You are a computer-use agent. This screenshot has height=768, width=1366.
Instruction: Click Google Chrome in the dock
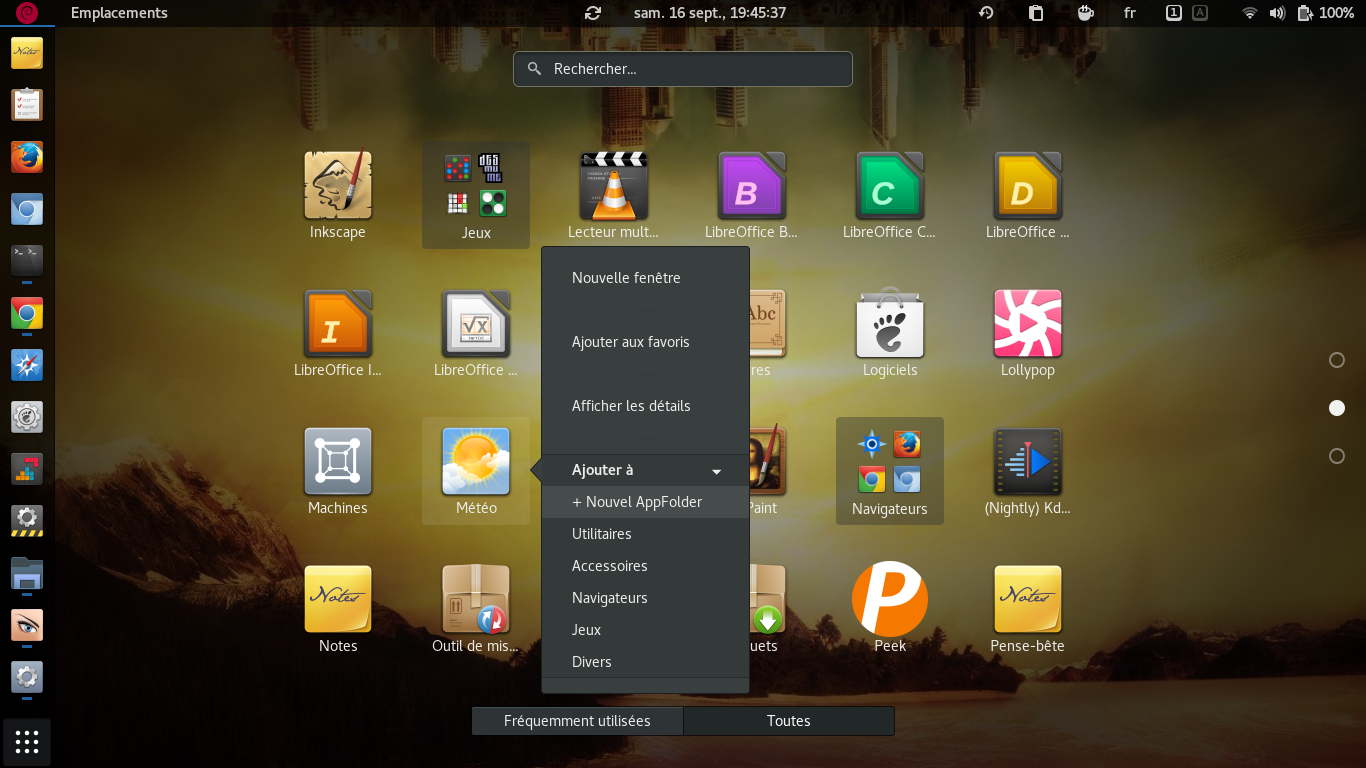click(x=27, y=313)
